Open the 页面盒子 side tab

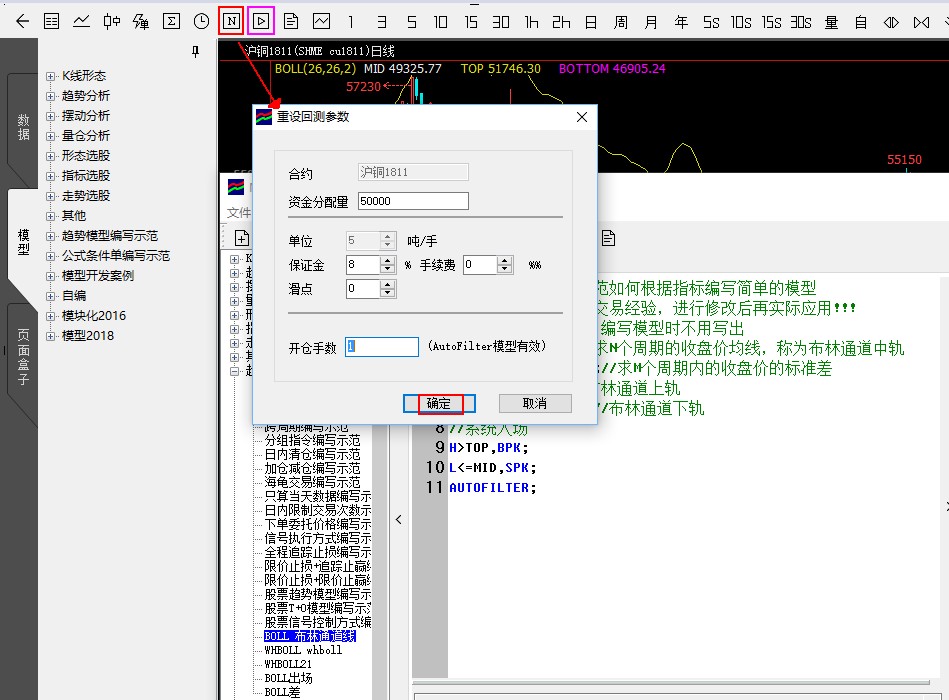[22, 357]
